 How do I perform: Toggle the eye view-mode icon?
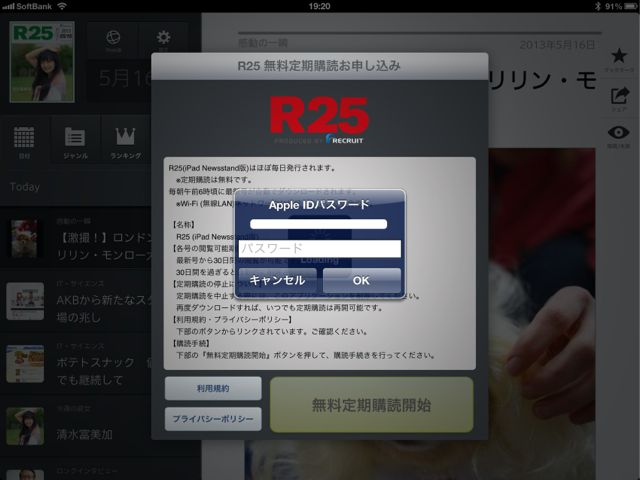(x=619, y=135)
